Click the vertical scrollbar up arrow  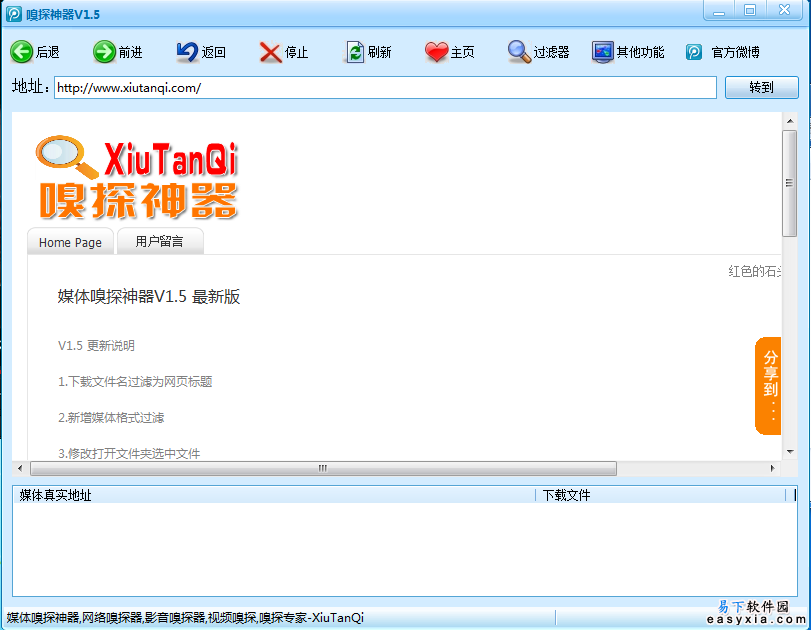(790, 121)
